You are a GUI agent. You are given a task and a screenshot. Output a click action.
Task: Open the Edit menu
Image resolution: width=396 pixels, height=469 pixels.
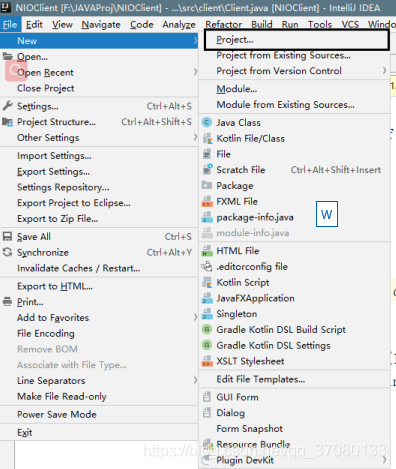(x=34, y=25)
